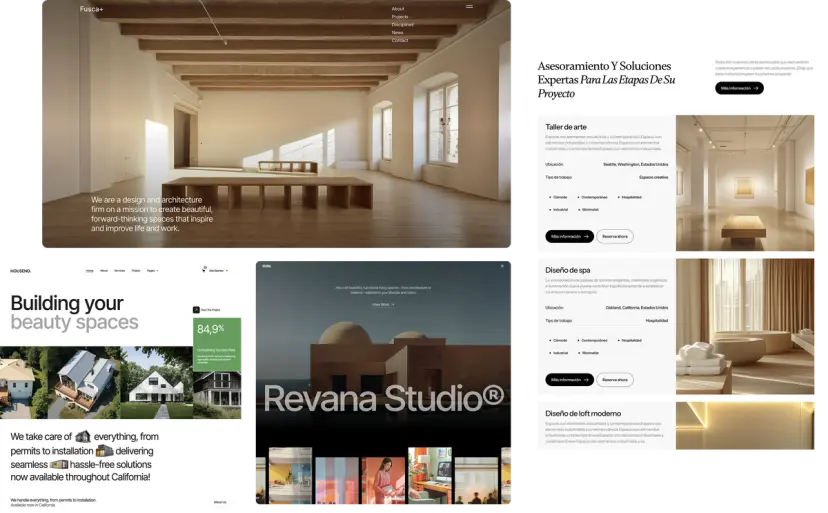Click 'Building your beauty spaces' headline
The width and height of the screenshot is (828, 513).
(x=74, y=312)
